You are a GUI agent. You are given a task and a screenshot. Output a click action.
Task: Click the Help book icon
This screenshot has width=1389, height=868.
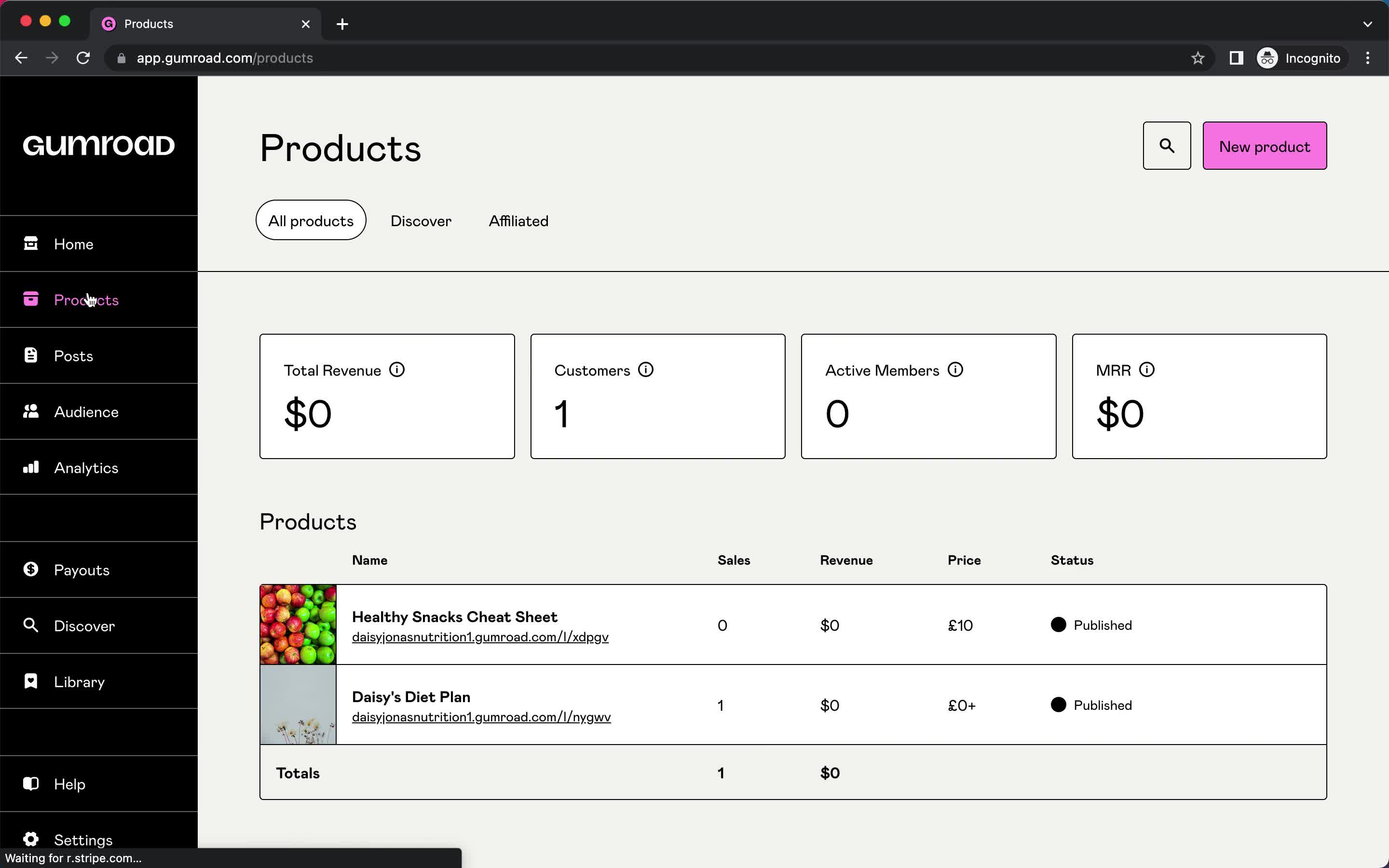[30, 784]
